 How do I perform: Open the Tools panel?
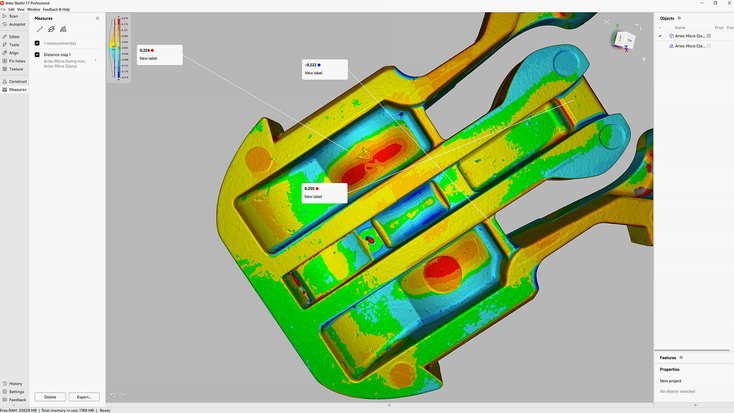click(x=14, y=45)
